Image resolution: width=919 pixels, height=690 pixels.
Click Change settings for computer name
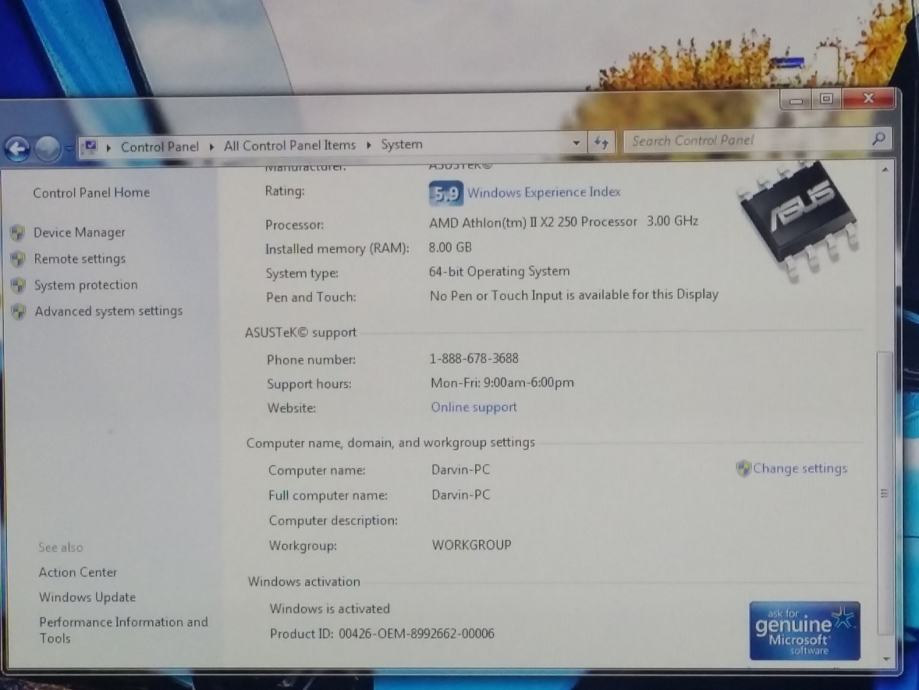click(799, 468)
